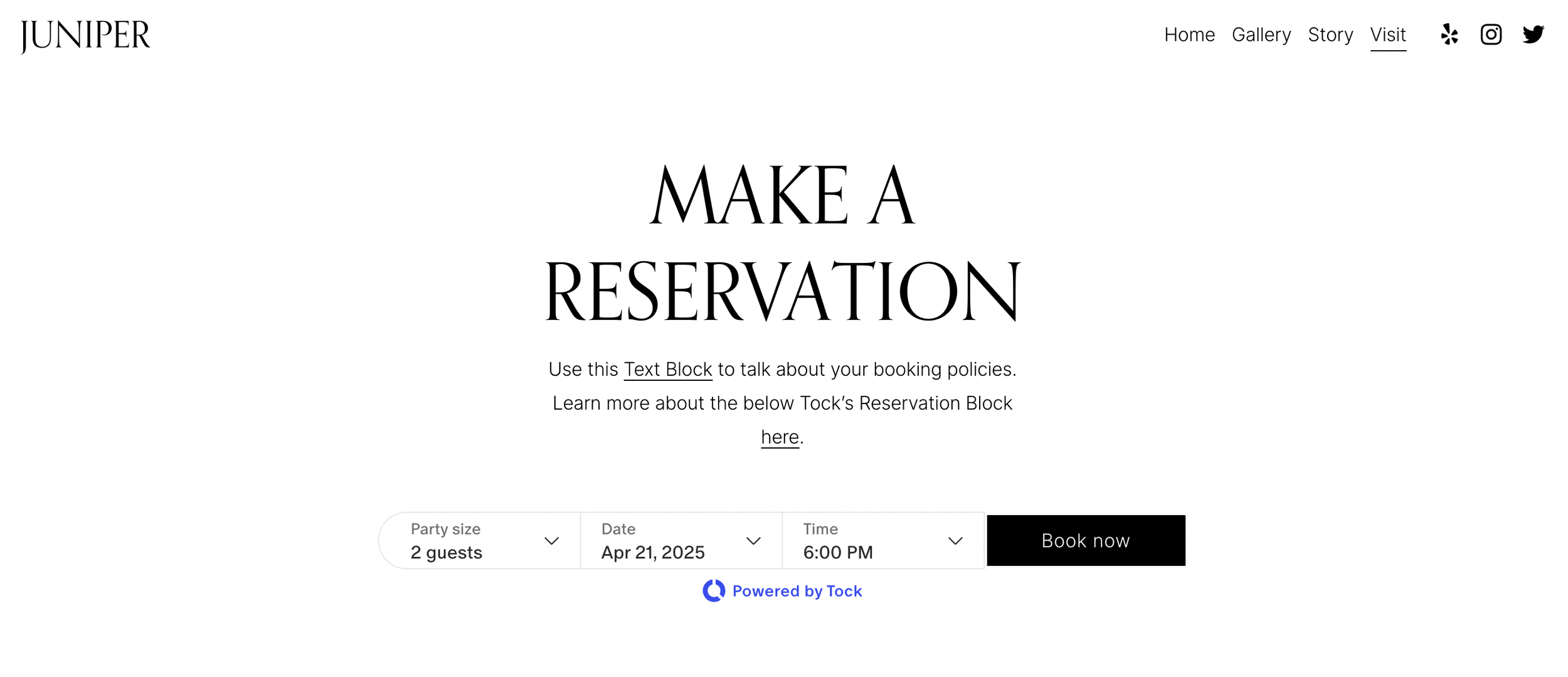Screen dimensions: 1568x677
Task: Click the Book now button
Action: point(1086,540)
